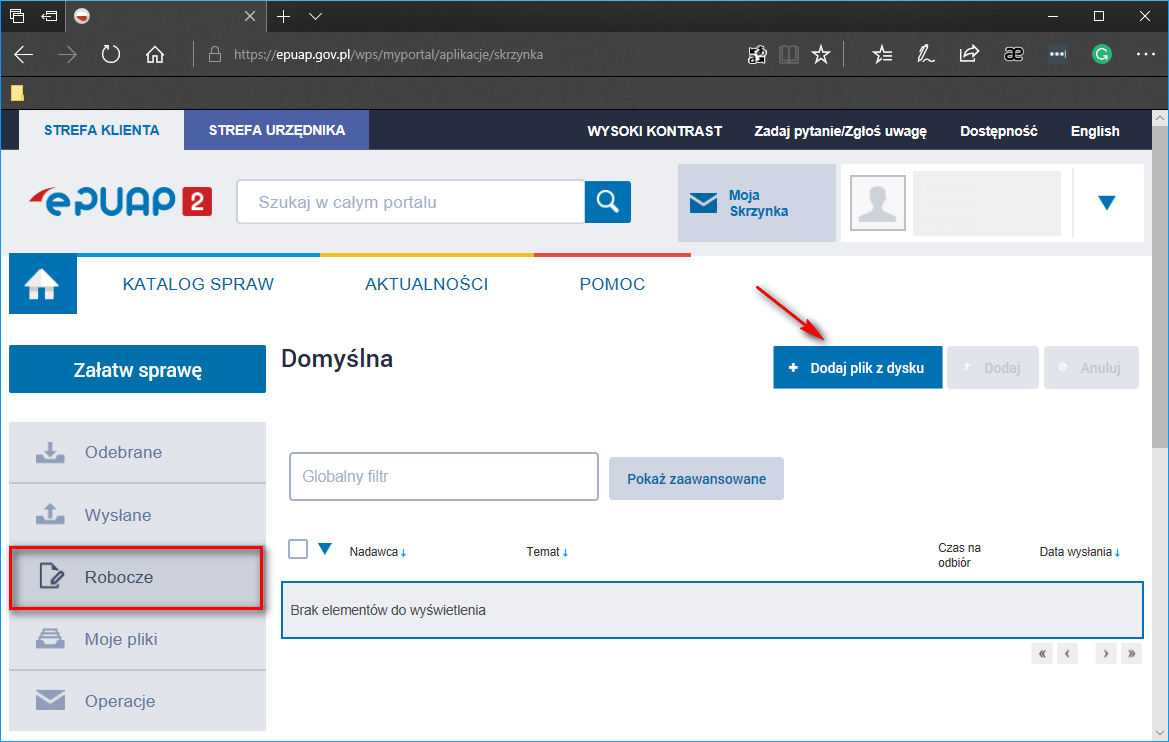This screenshot has width=1169, height=742.
Task: Sort by Data wysłania column arrow
Action: [x=1117, y=553]
